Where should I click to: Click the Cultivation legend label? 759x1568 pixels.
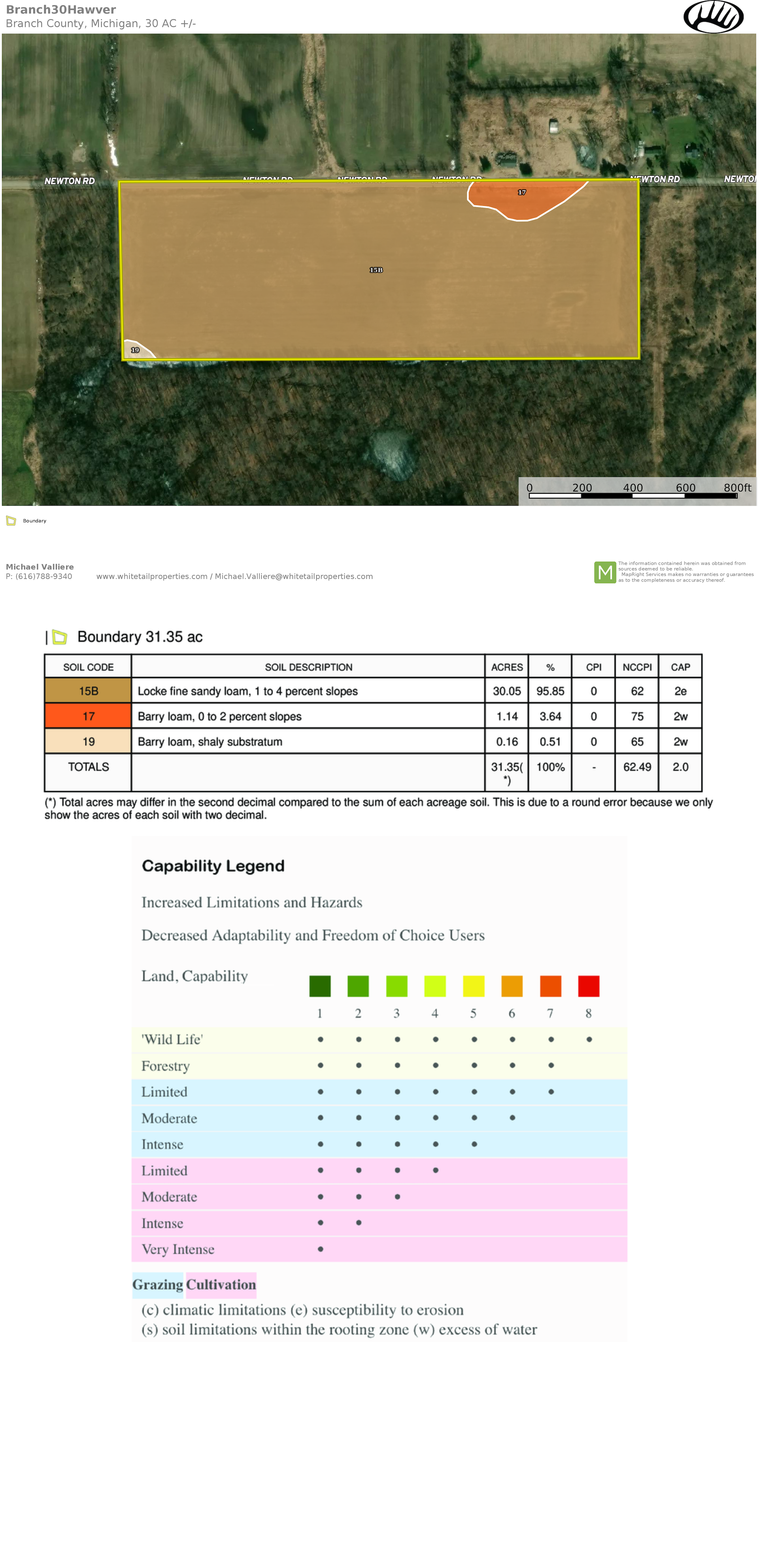221,1284
